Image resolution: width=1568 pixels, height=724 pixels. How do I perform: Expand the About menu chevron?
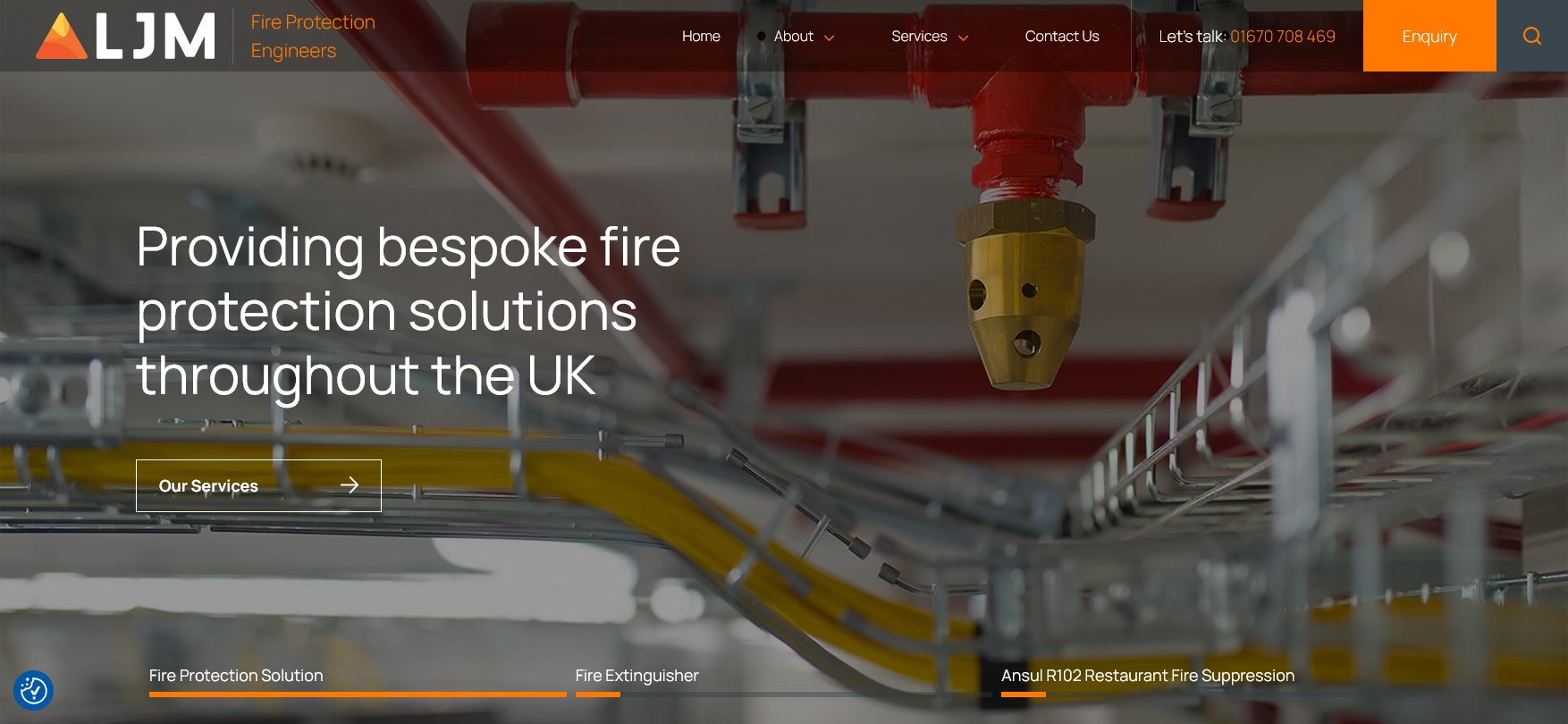point(829,38)
